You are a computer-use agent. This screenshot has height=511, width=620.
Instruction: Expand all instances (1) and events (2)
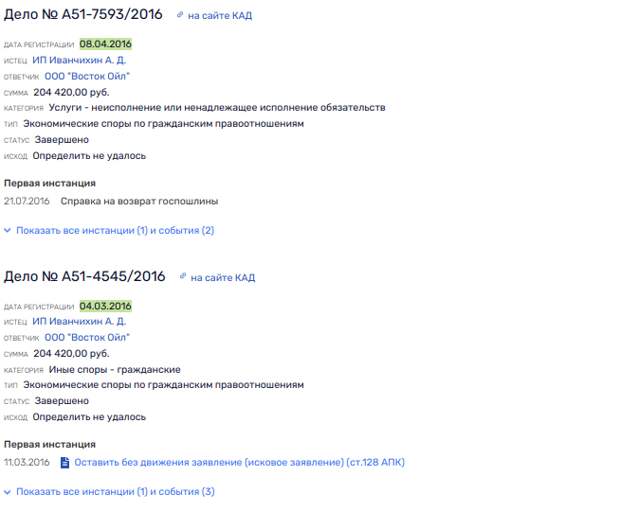[115, 231]
